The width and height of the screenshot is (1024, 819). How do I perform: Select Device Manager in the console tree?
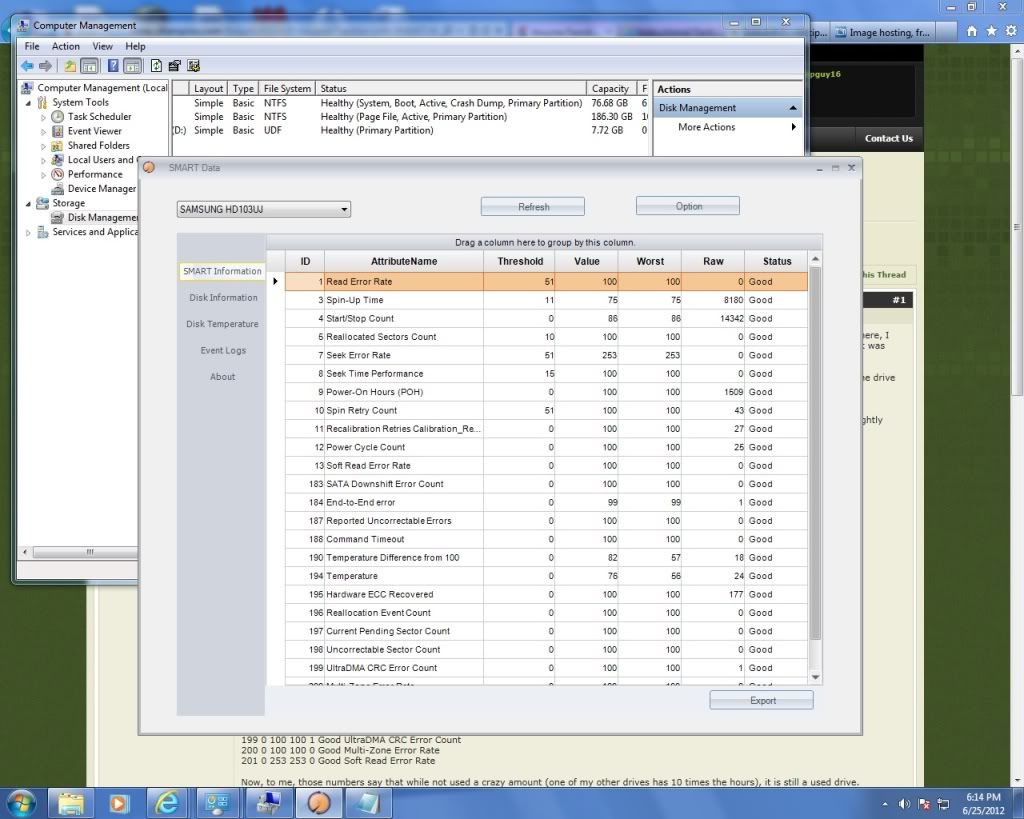(x=102, y=189)
